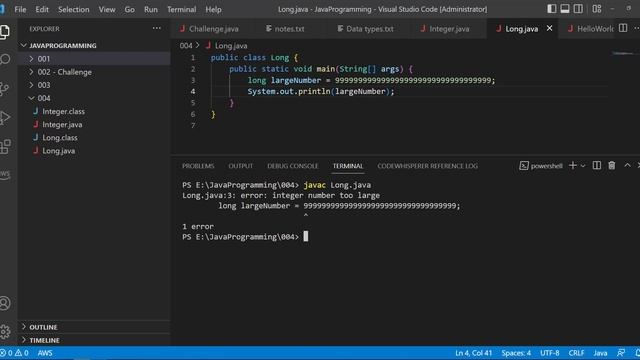Open Long.class in the explorer
Image resolution: width=640 pixels, height=360 pixels.
94,138
